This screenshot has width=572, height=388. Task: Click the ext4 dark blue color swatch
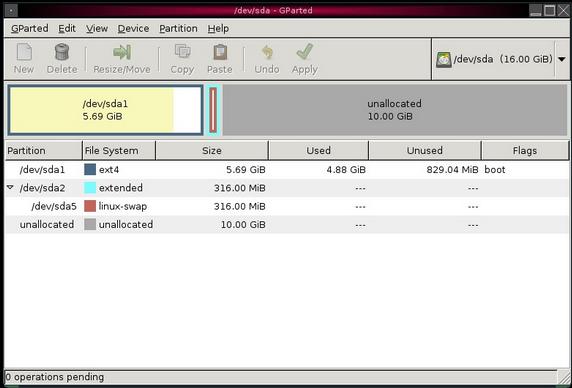(90, 169)
